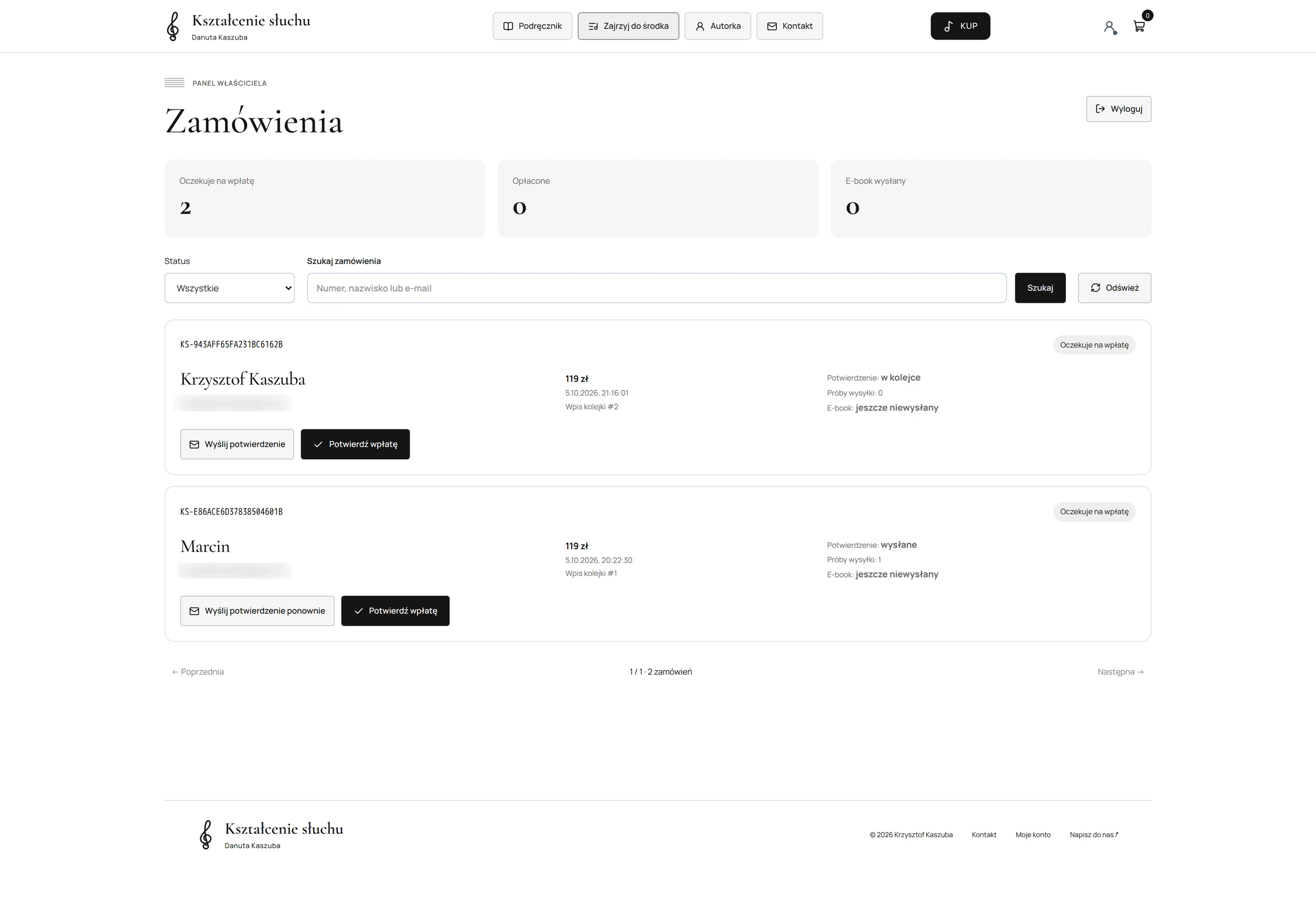
Task: Confirm payment for Krzysztof Kaszuba order
Action: (355, 444)
